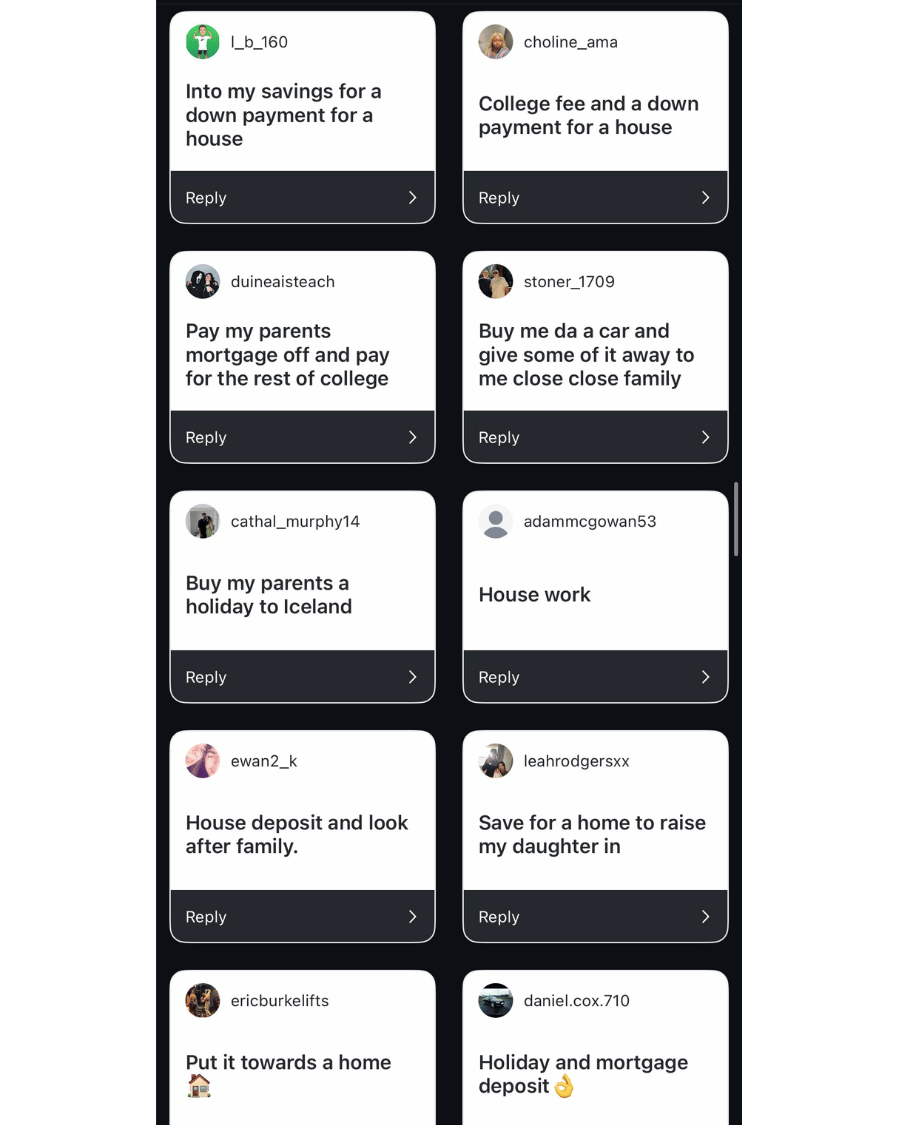
Task: Tap choline_ama's avatar
Action: 496,42
